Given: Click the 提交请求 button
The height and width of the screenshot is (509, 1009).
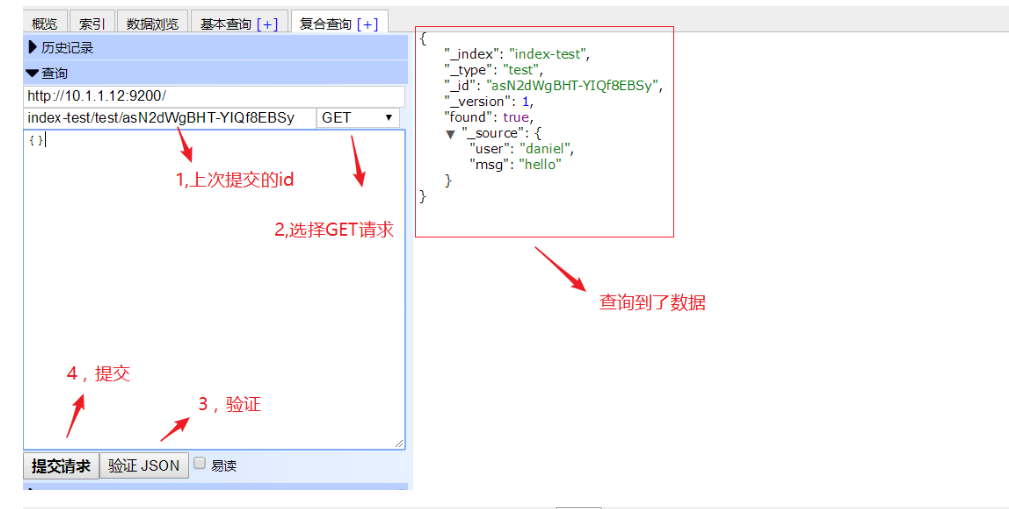Looking at the screenshot, I should [61, 466].
